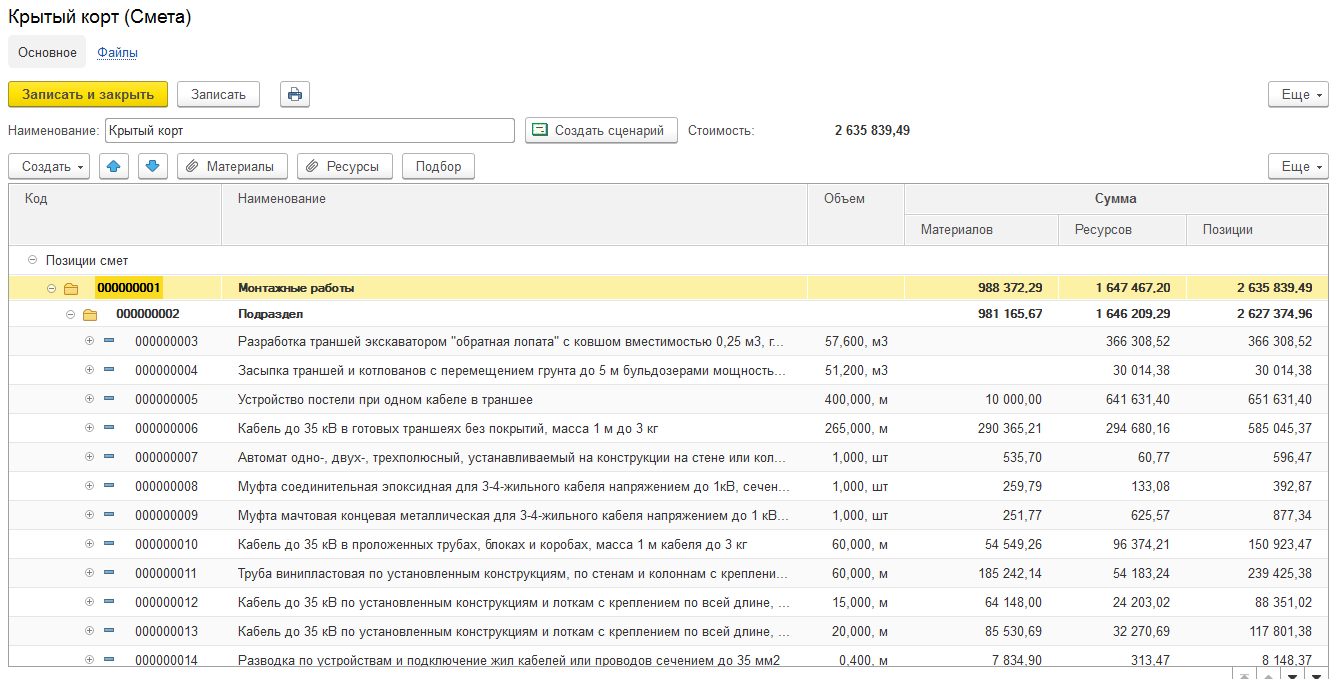1337x679 pixels.
Task: Click the Код column header
Action: [115, 214]
